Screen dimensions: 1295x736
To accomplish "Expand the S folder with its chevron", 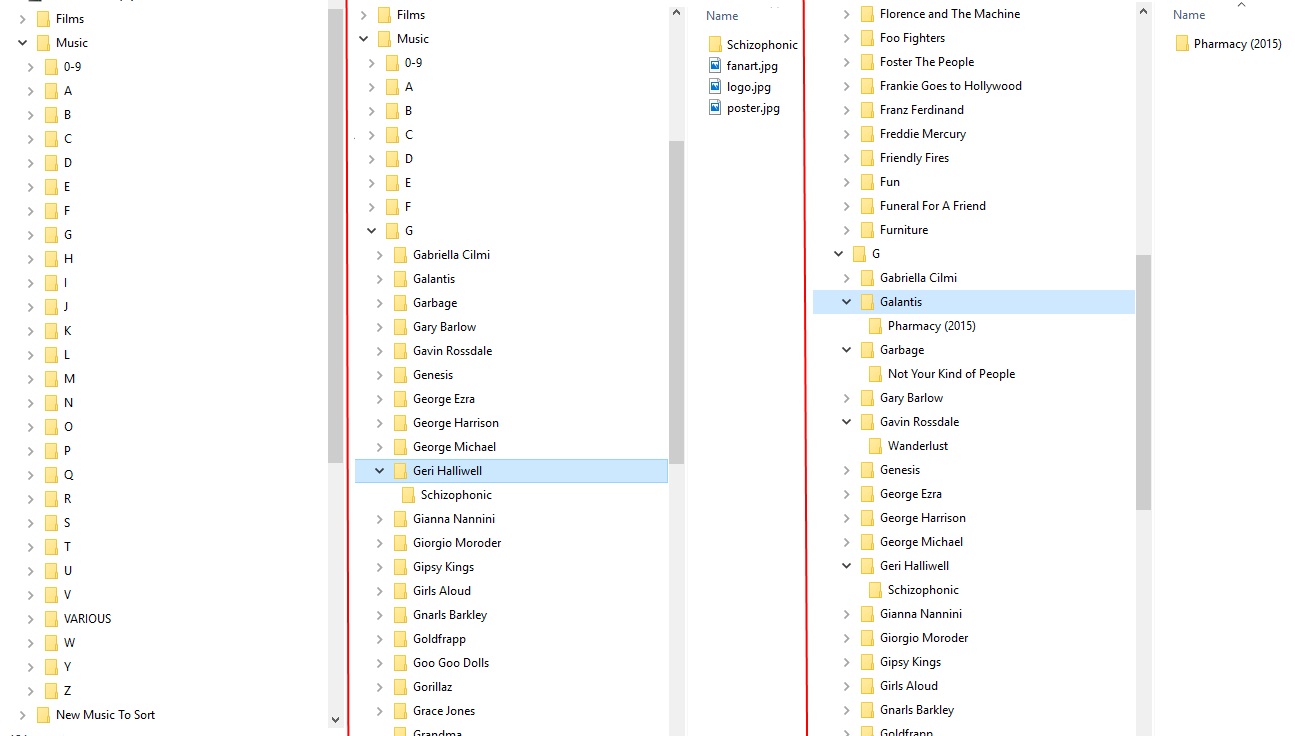I will click(30, 523).
